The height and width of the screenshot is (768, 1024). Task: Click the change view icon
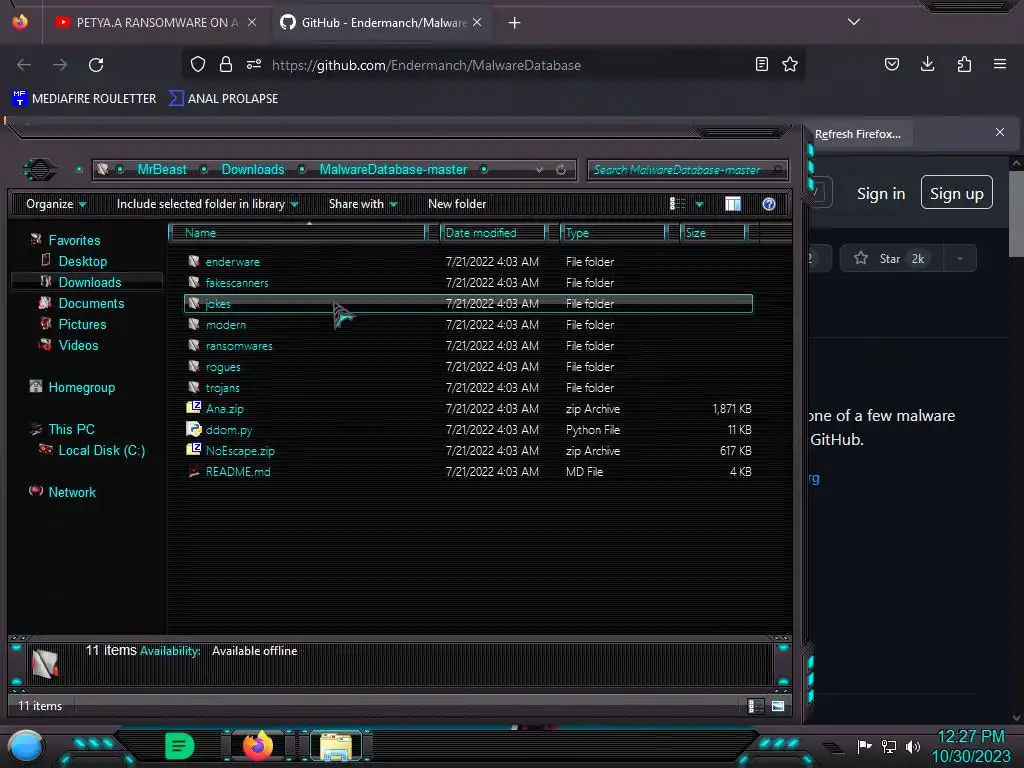[x=677, y=204]
